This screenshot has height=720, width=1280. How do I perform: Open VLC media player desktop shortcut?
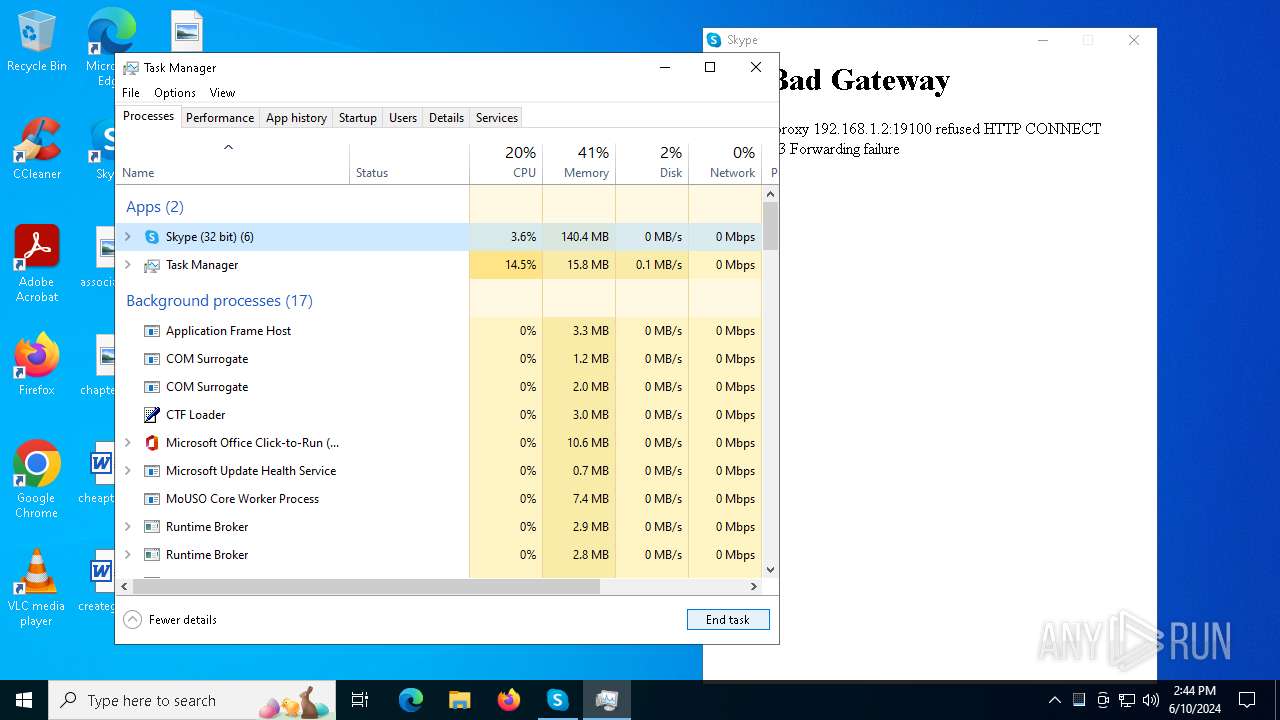[x=37, y=588]
